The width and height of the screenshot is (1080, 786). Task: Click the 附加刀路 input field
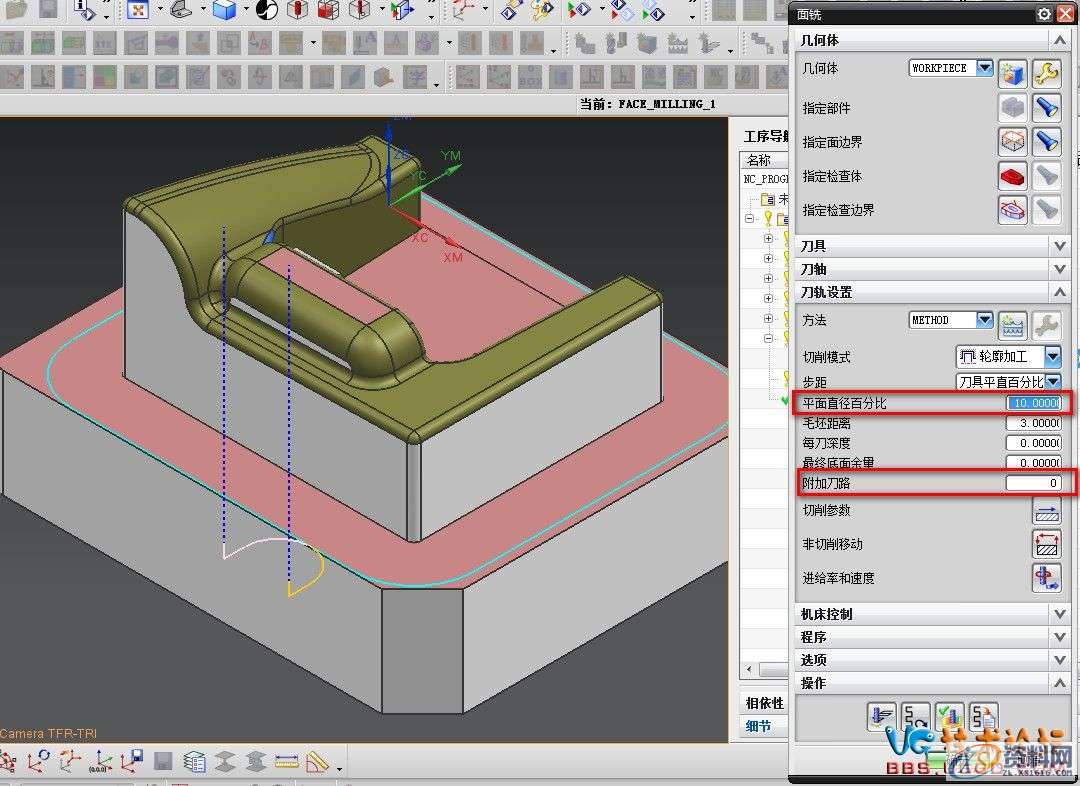click(x=1033, y=483)
